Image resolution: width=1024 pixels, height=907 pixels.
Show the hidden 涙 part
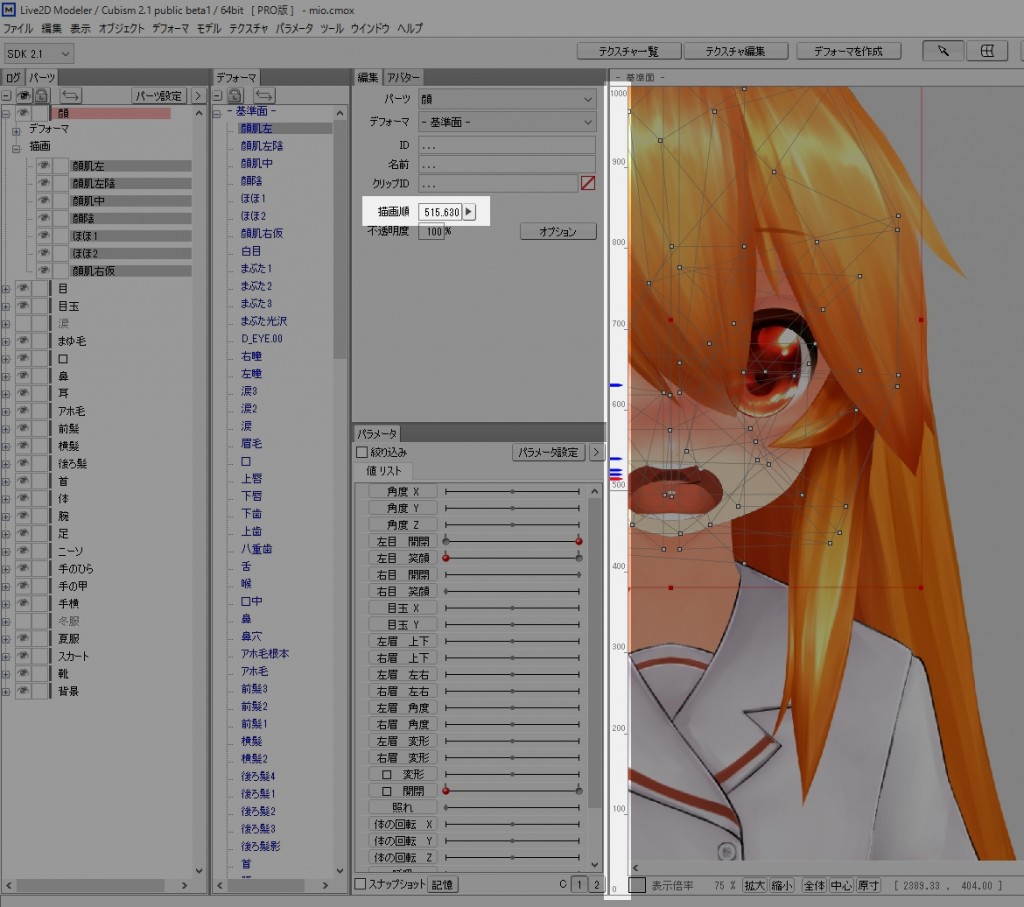pyautogui.click(x=23, y=323)
